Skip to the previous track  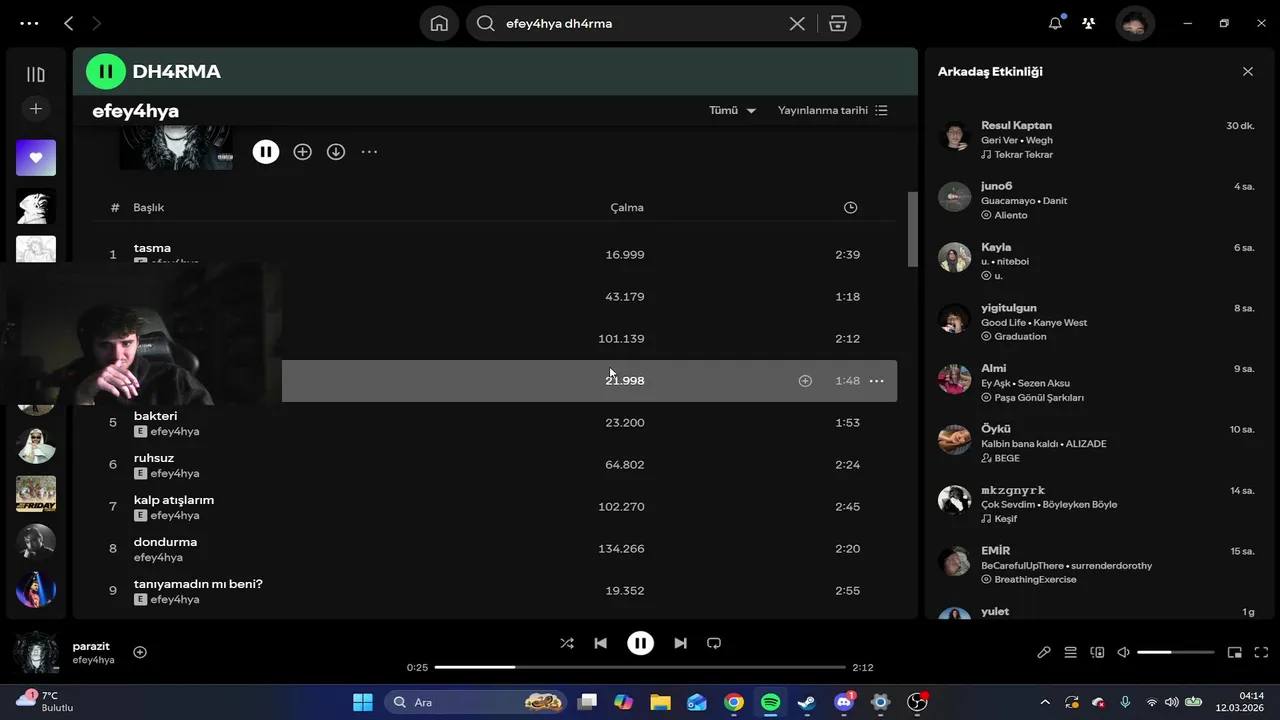[600, 643]
